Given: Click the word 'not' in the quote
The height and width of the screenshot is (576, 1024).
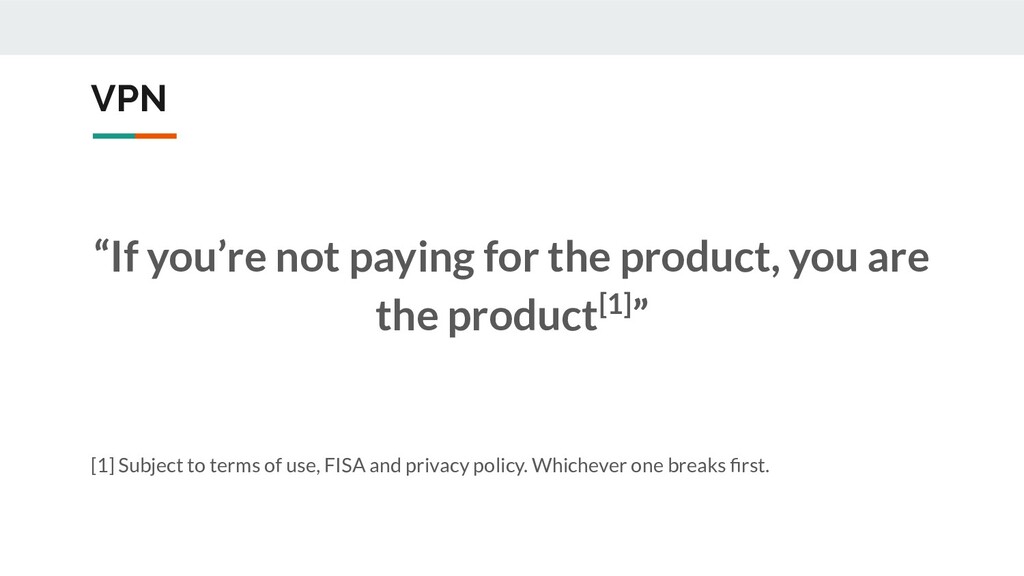Looking at the screenshot, I should point(308,257).
